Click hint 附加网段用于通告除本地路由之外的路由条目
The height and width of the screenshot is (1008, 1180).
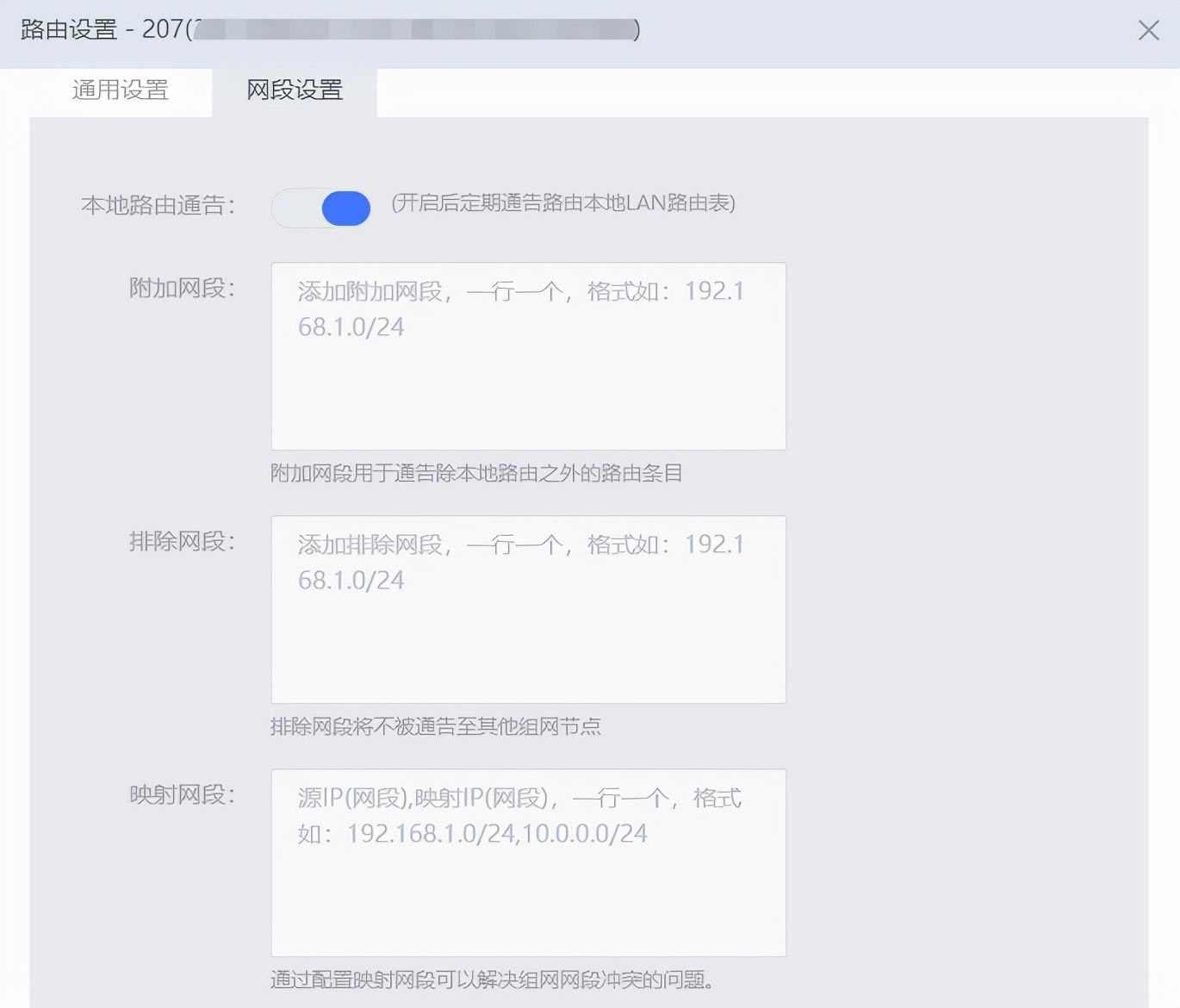tap(476, 473)
